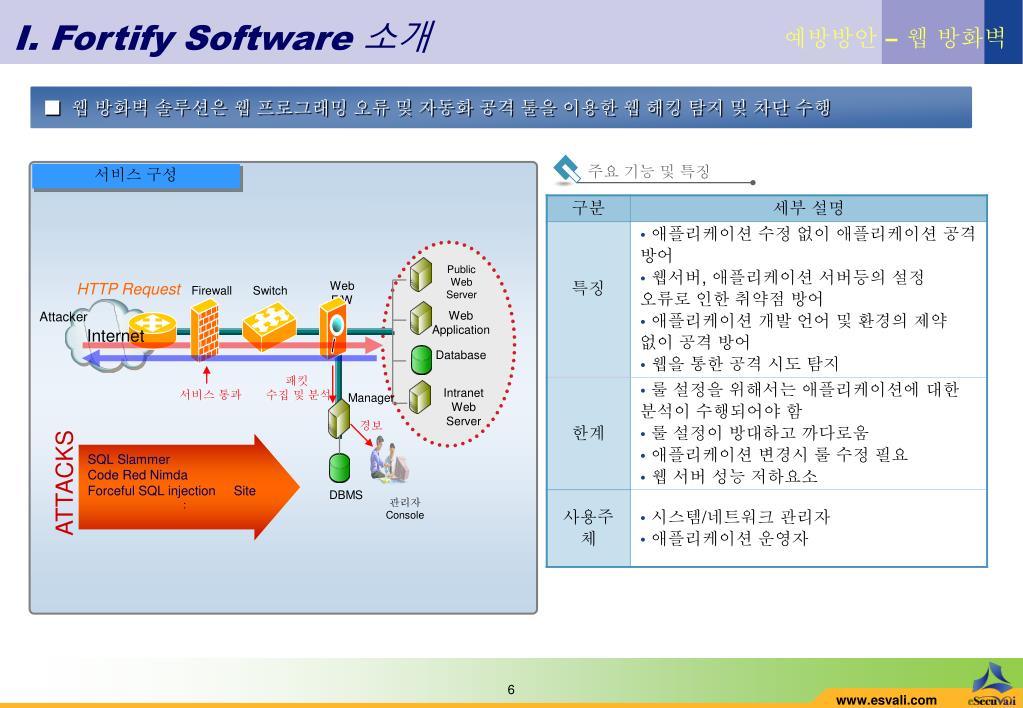Screen dimensions: 1023x708
Task: Click the vertical 'ATTACKS' red text
Action: click(x=65, y=483)
